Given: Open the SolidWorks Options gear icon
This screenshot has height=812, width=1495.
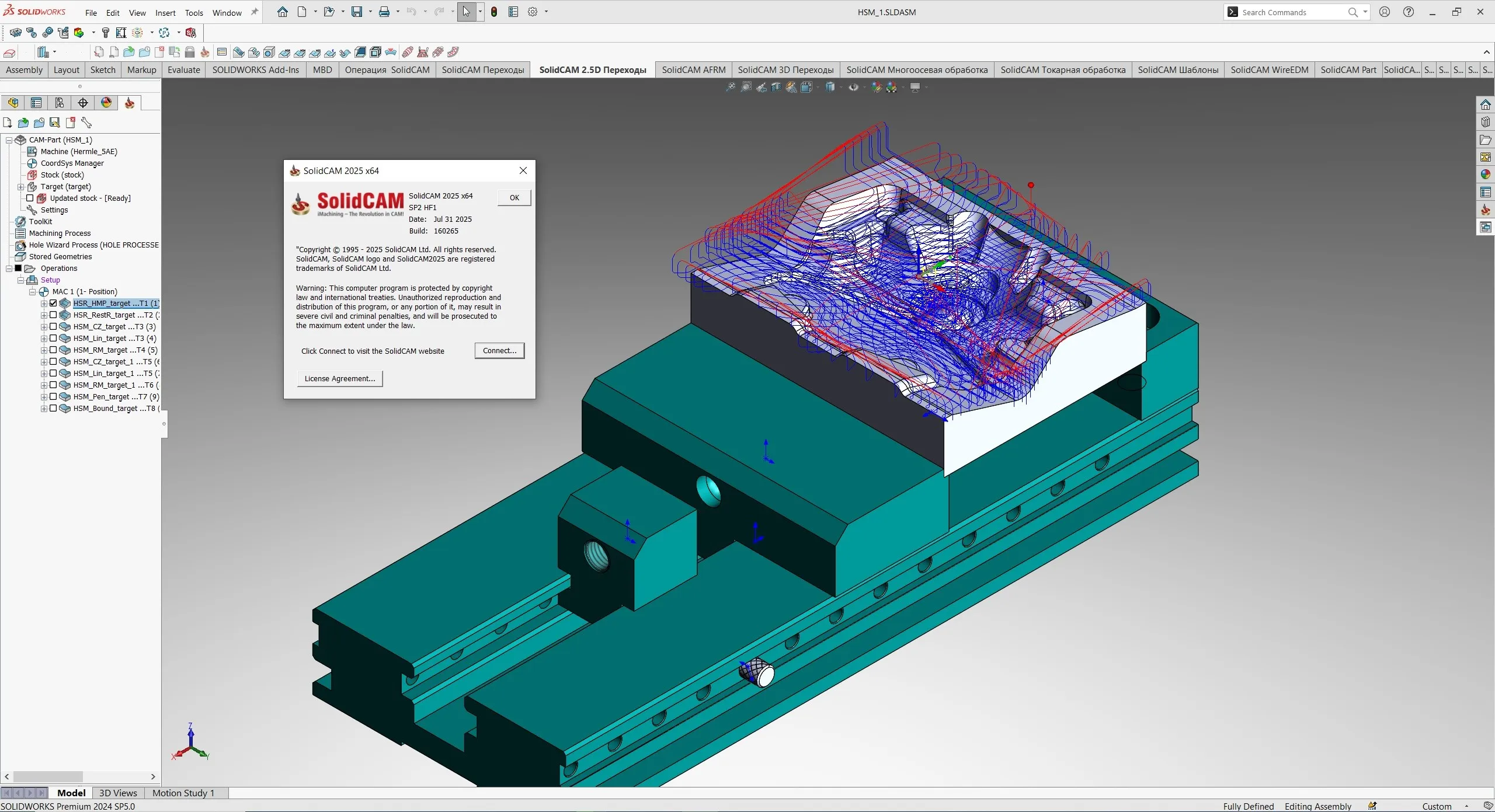Looking at the screenshot, I should (x=533, y=12).
